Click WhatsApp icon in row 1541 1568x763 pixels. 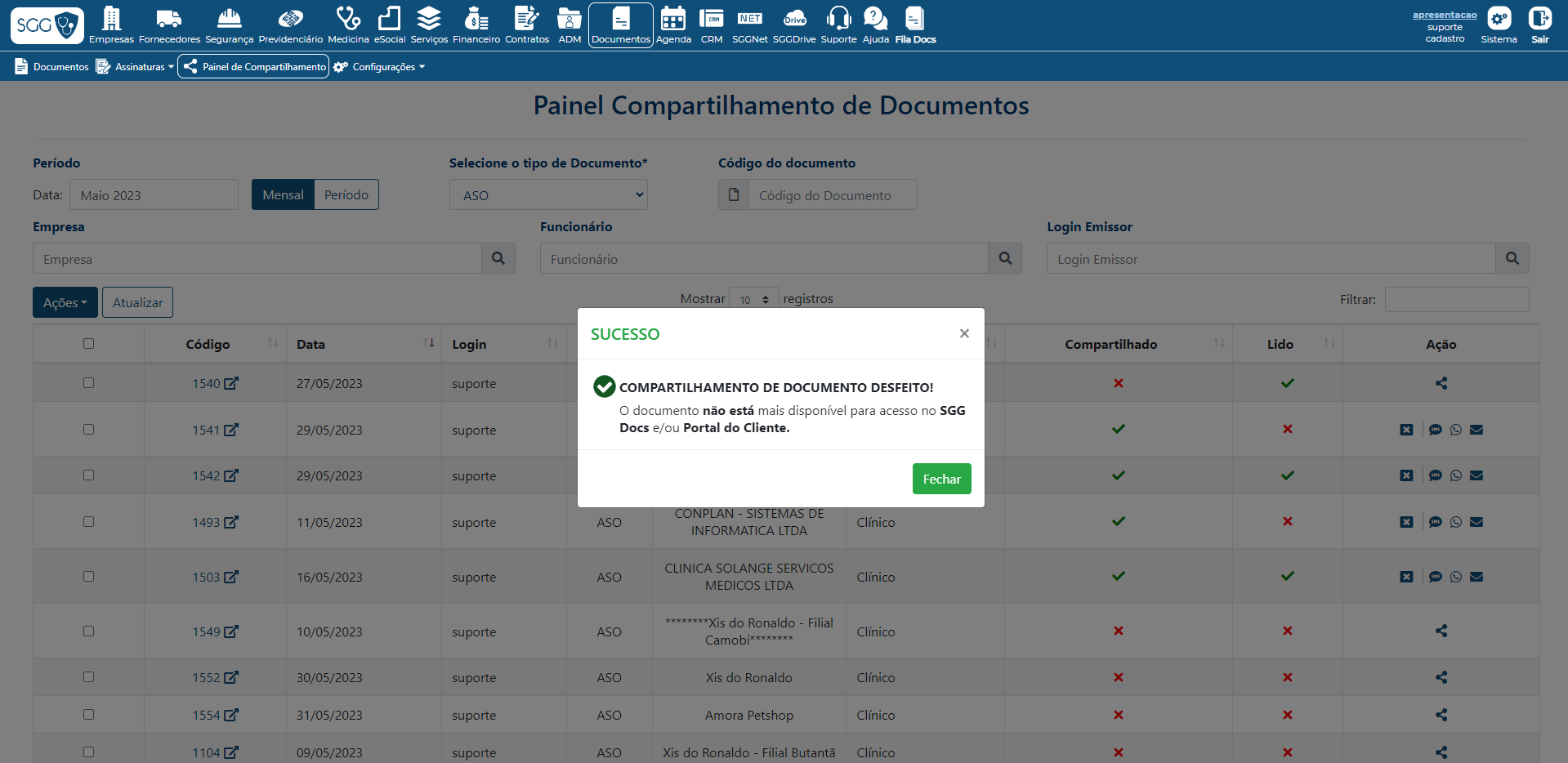tap(1455, 430)
